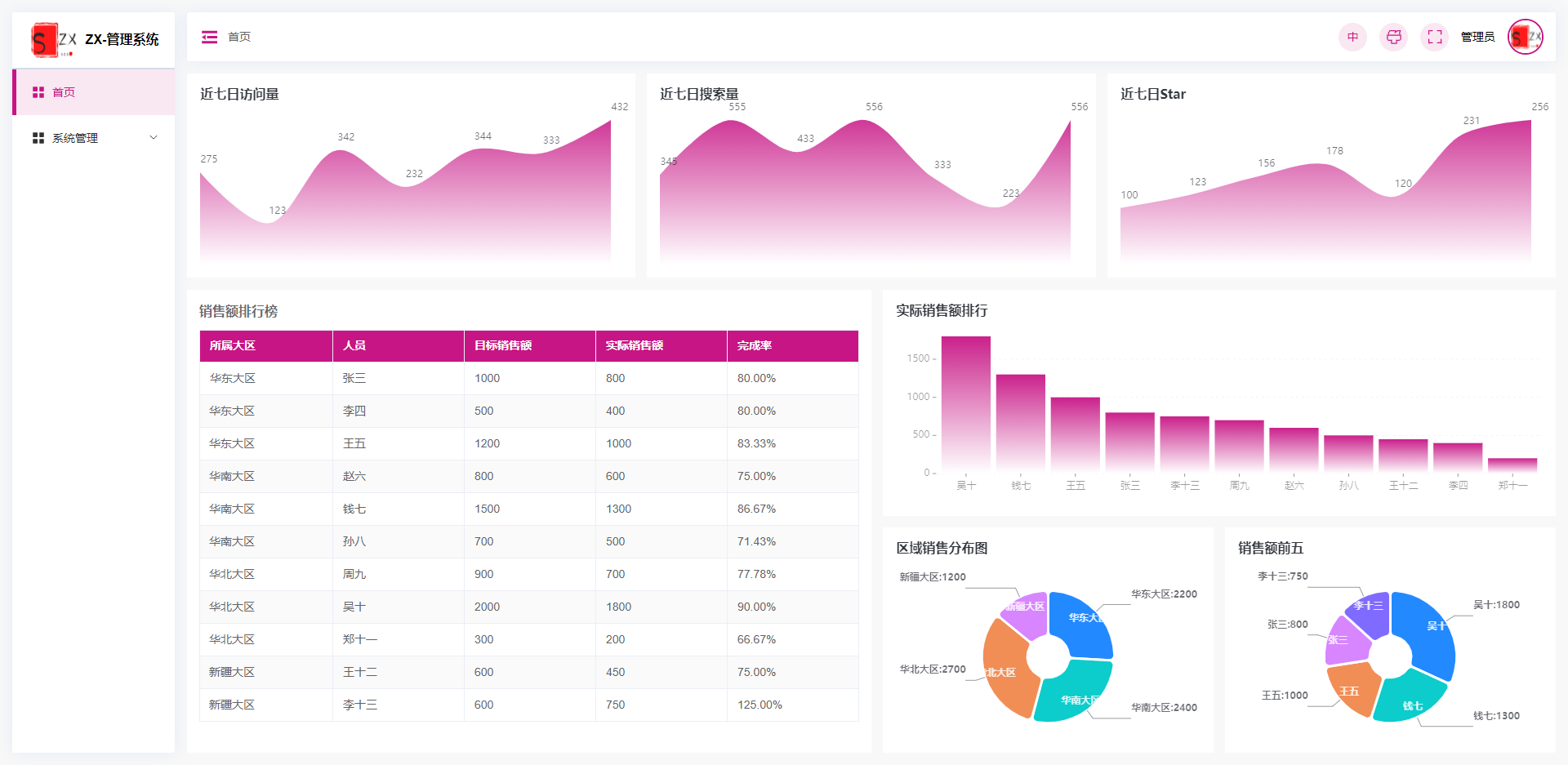The width and height of the screenshot is (1568, 765).
Task: Select the 李四 table cell
Action: click(x=399, y=411)
